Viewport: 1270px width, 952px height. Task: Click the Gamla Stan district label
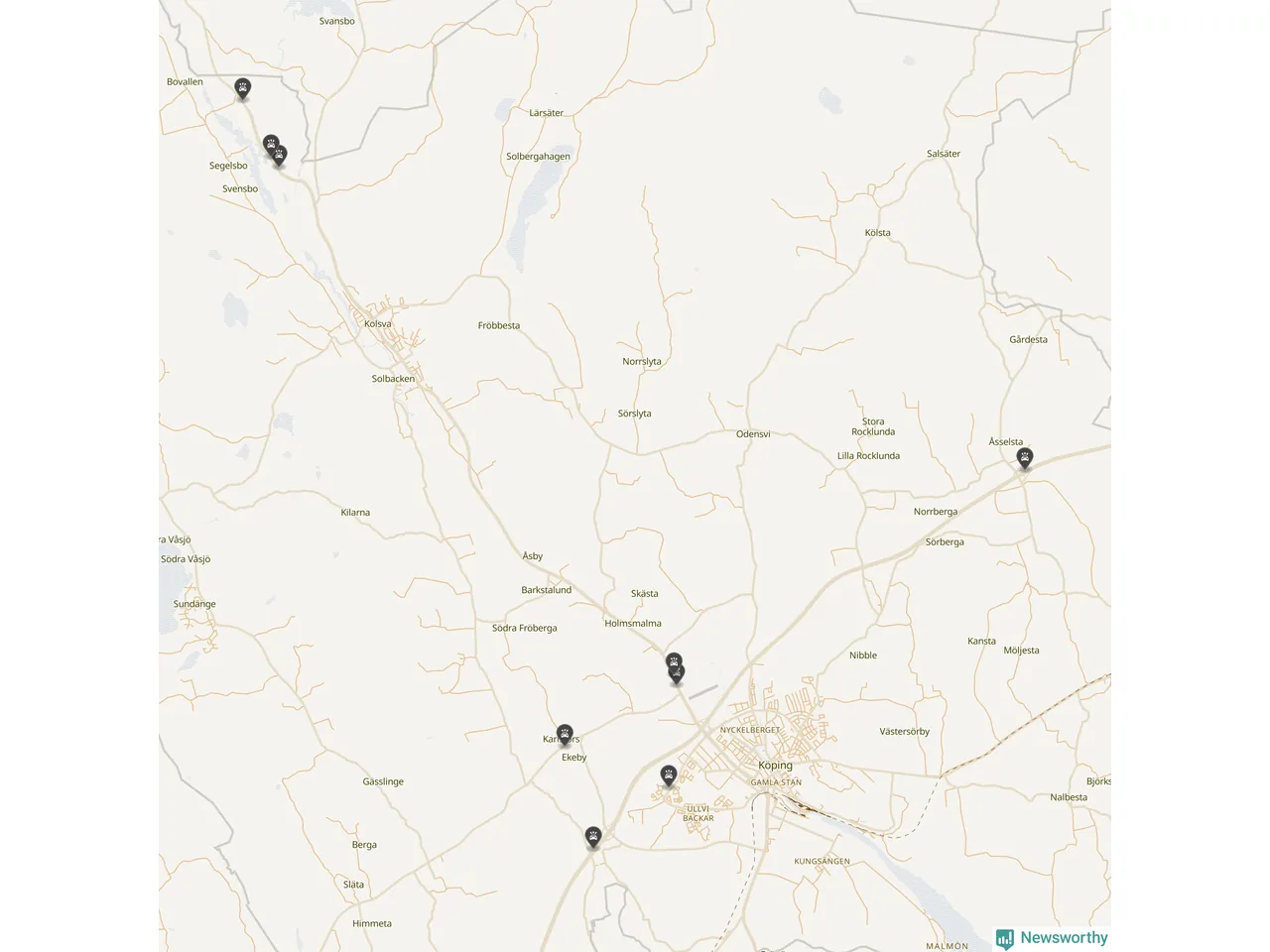pyautogui.click(x=776, y=782)
